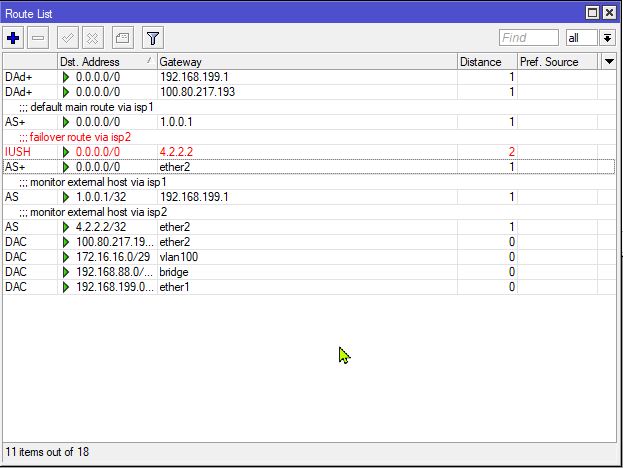The width and height of the screenshot is (623, 468).
Task: Click distance value 2 in red row
Action: (x=511, y=152)
